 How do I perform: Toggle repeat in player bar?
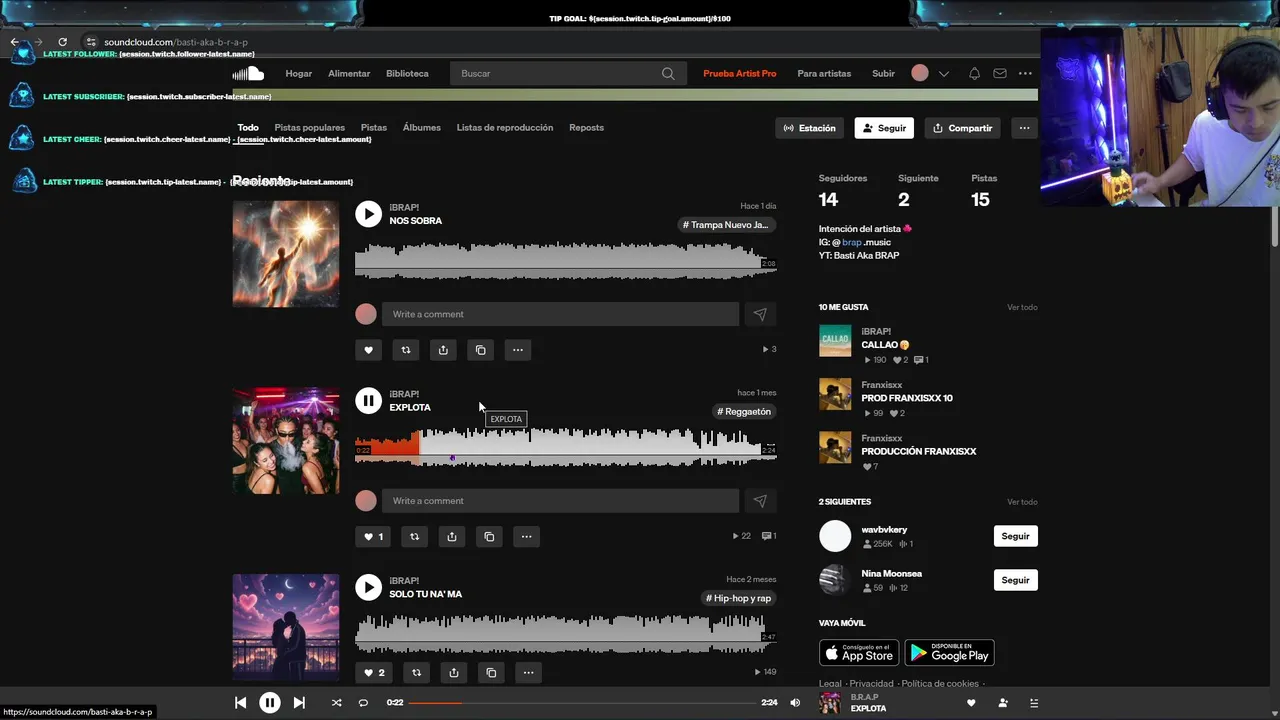coord(363,703)
